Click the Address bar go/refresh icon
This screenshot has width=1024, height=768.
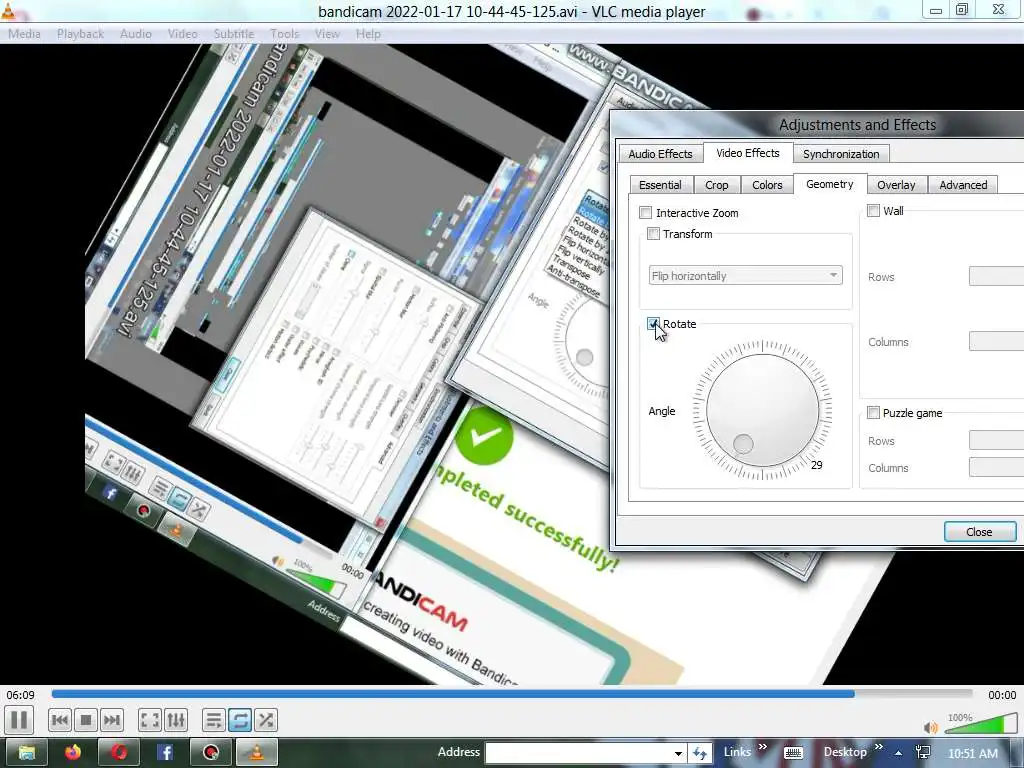699,753
